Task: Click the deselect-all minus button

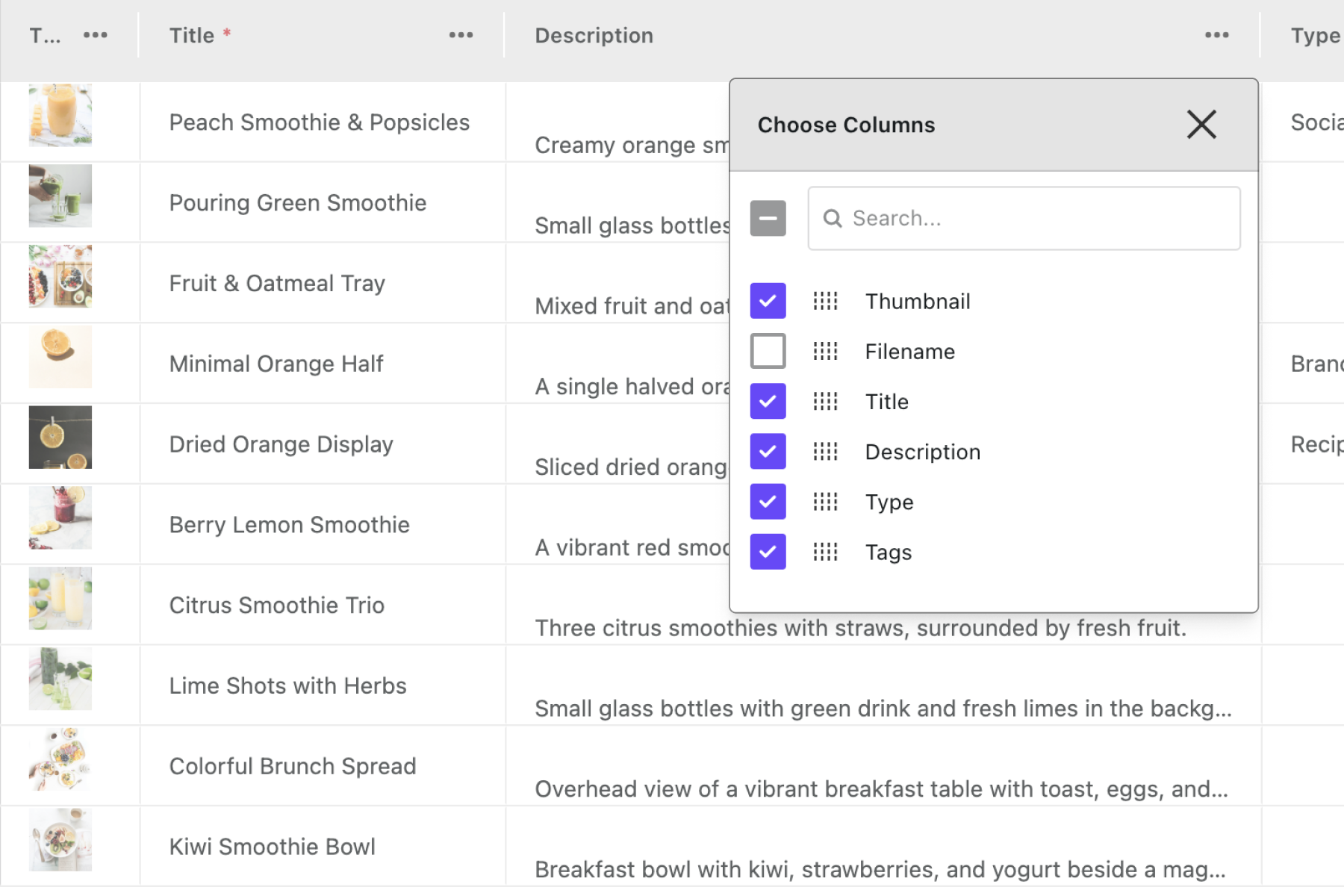Action: 768,218
